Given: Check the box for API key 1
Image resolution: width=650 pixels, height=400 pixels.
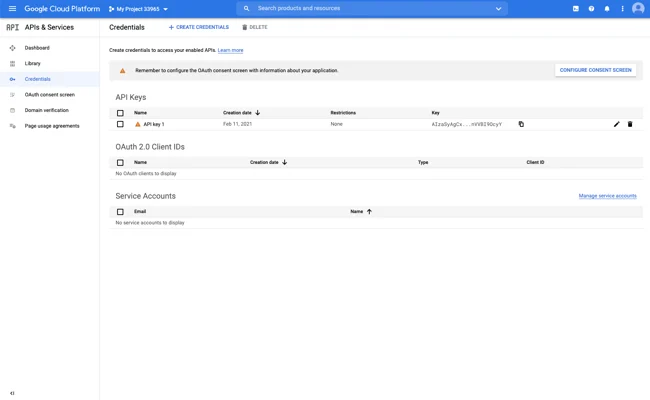Looking at the screenshot, I should (120, 125).
